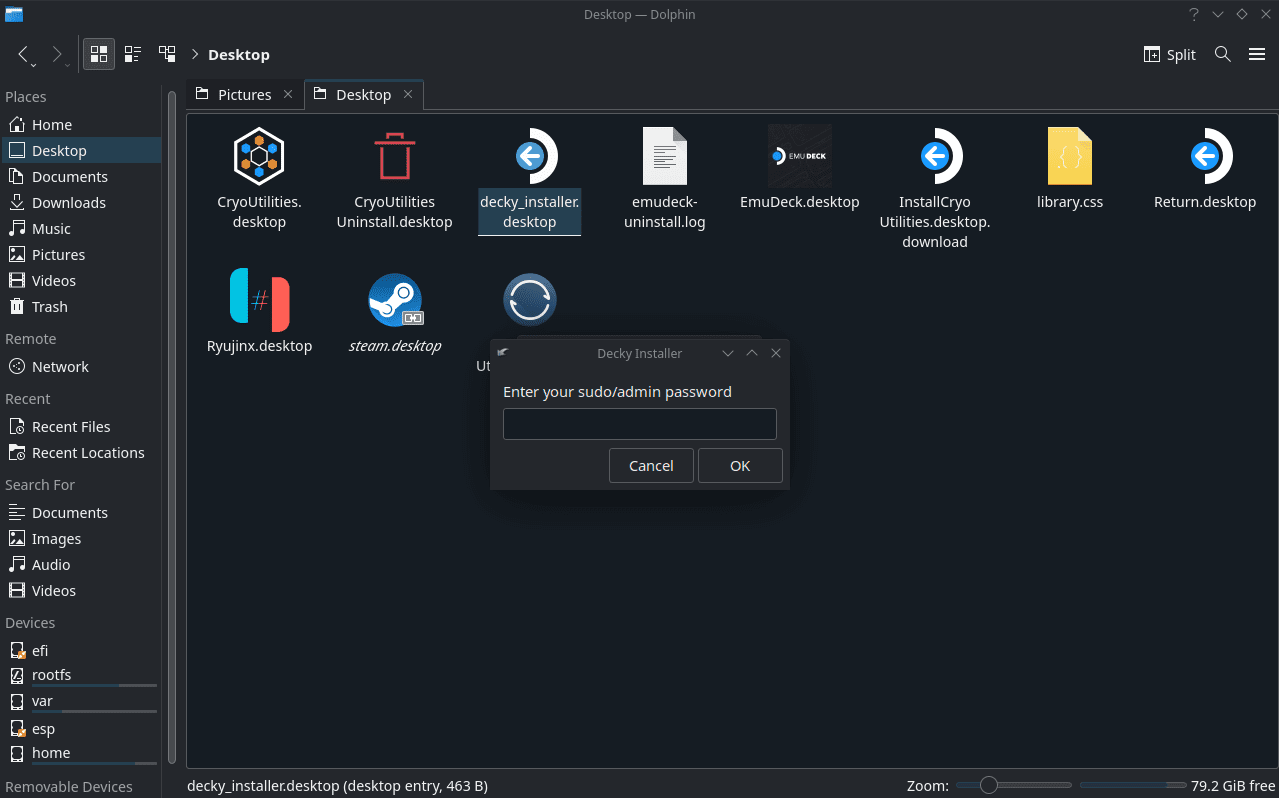
Task: Close the Desktop tab
Action: tap(408, 94)
